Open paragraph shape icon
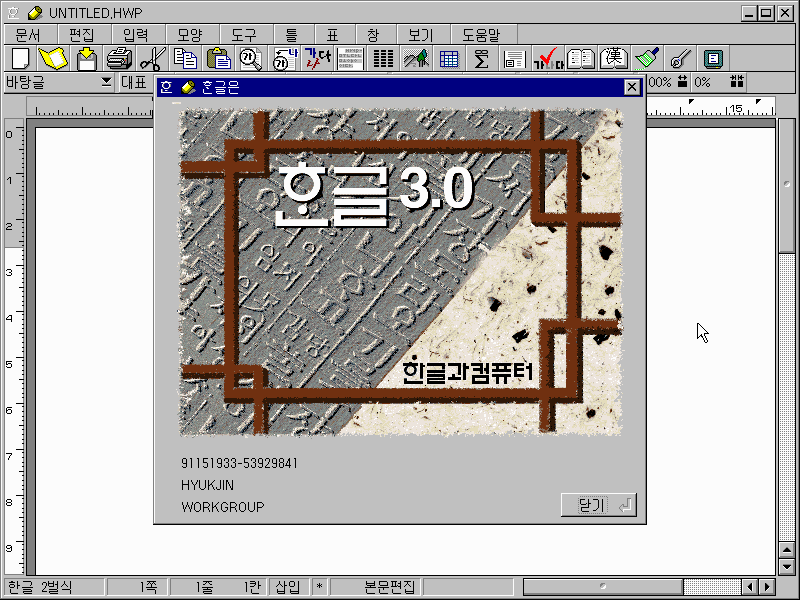This screenshot has width=800, height=600. point(350,59)
